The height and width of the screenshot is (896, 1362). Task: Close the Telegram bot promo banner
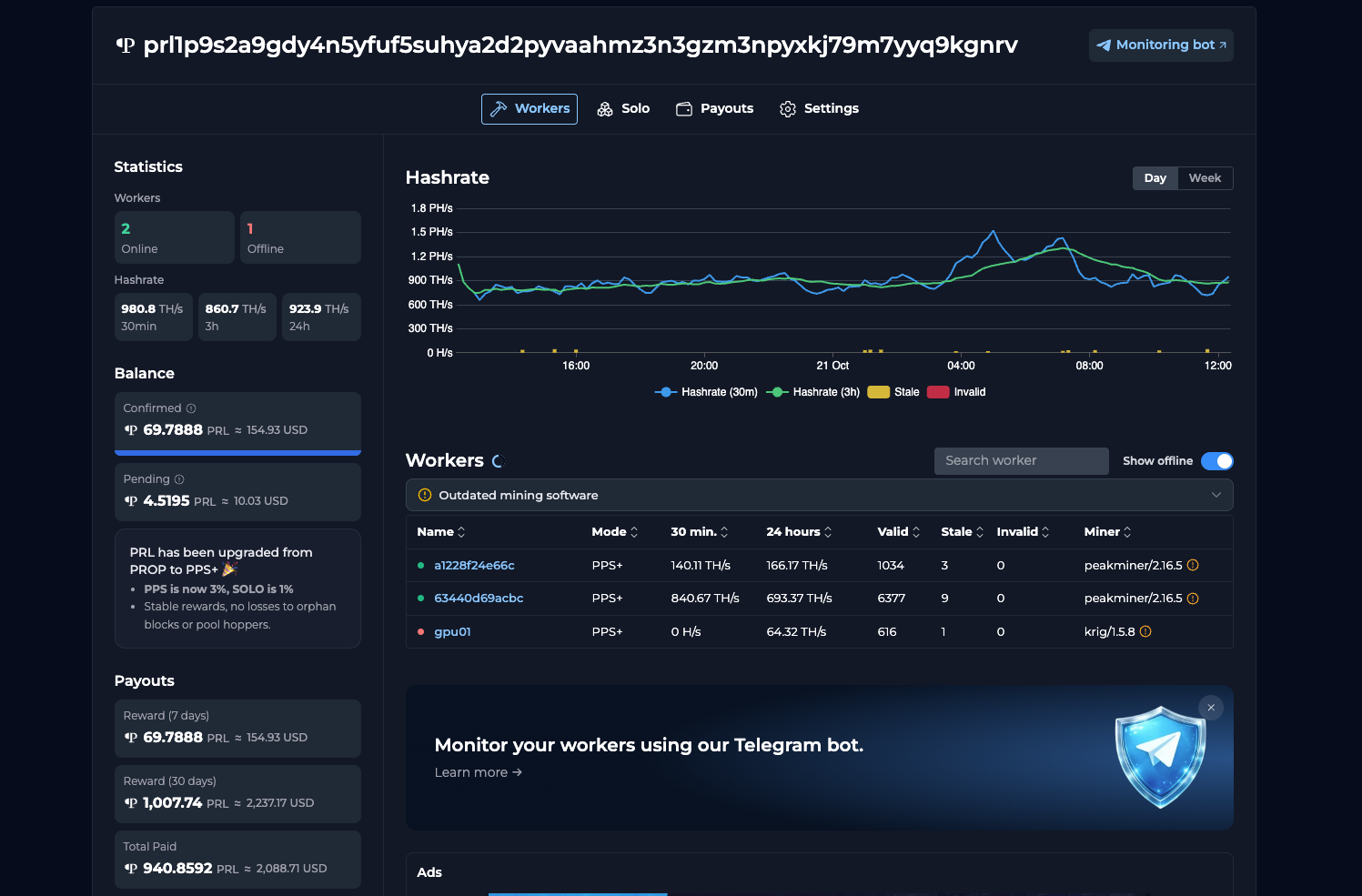pyautogui.click(x=1211, y=708)
